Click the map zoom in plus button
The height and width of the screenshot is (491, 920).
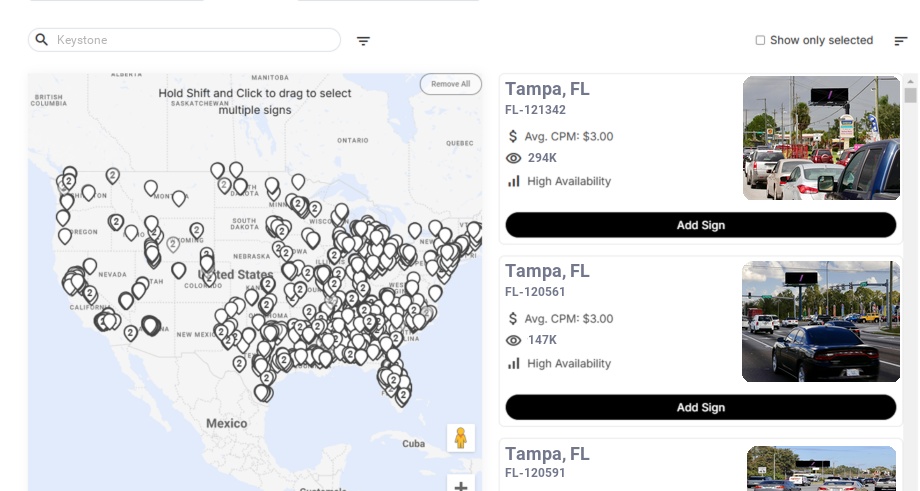(x=461, y=486)
